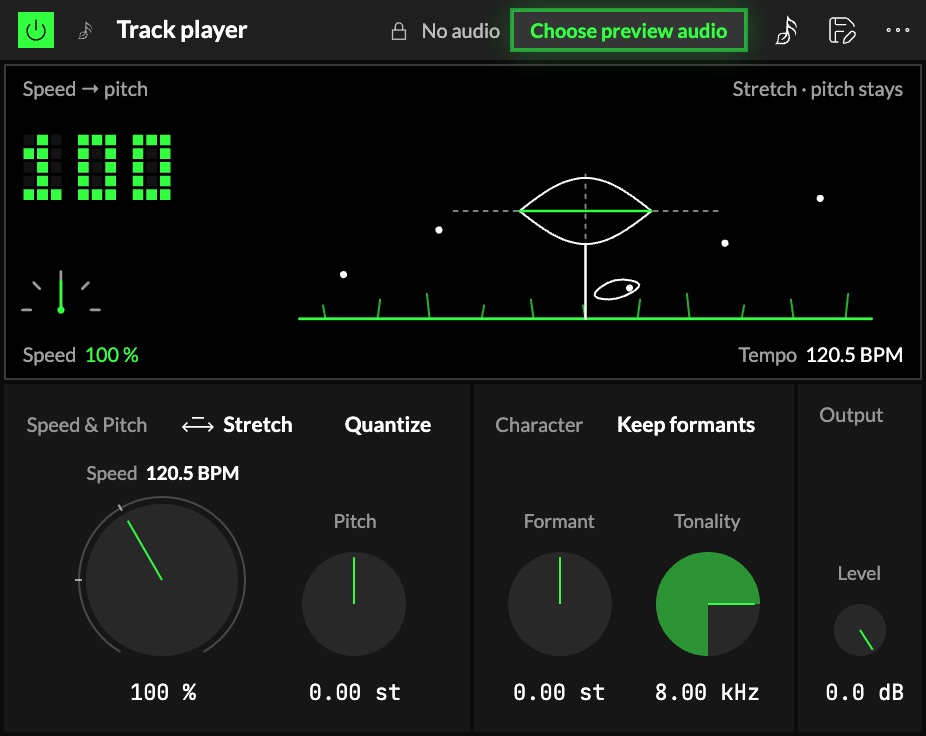Screen dimensions: 926x736
Task: Click Choose preview audio button
Action: [628, 31]
